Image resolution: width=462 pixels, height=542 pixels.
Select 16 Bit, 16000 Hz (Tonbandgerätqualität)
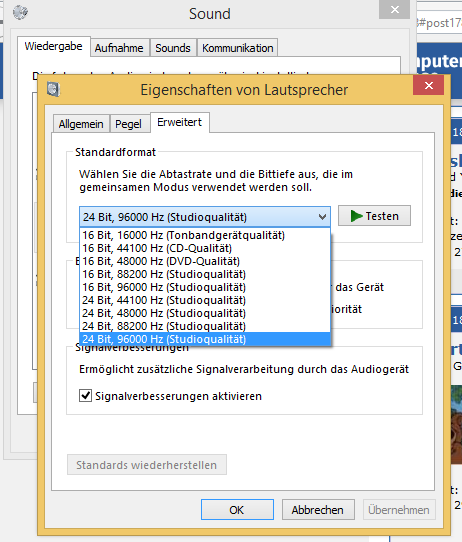click(205, 235)
